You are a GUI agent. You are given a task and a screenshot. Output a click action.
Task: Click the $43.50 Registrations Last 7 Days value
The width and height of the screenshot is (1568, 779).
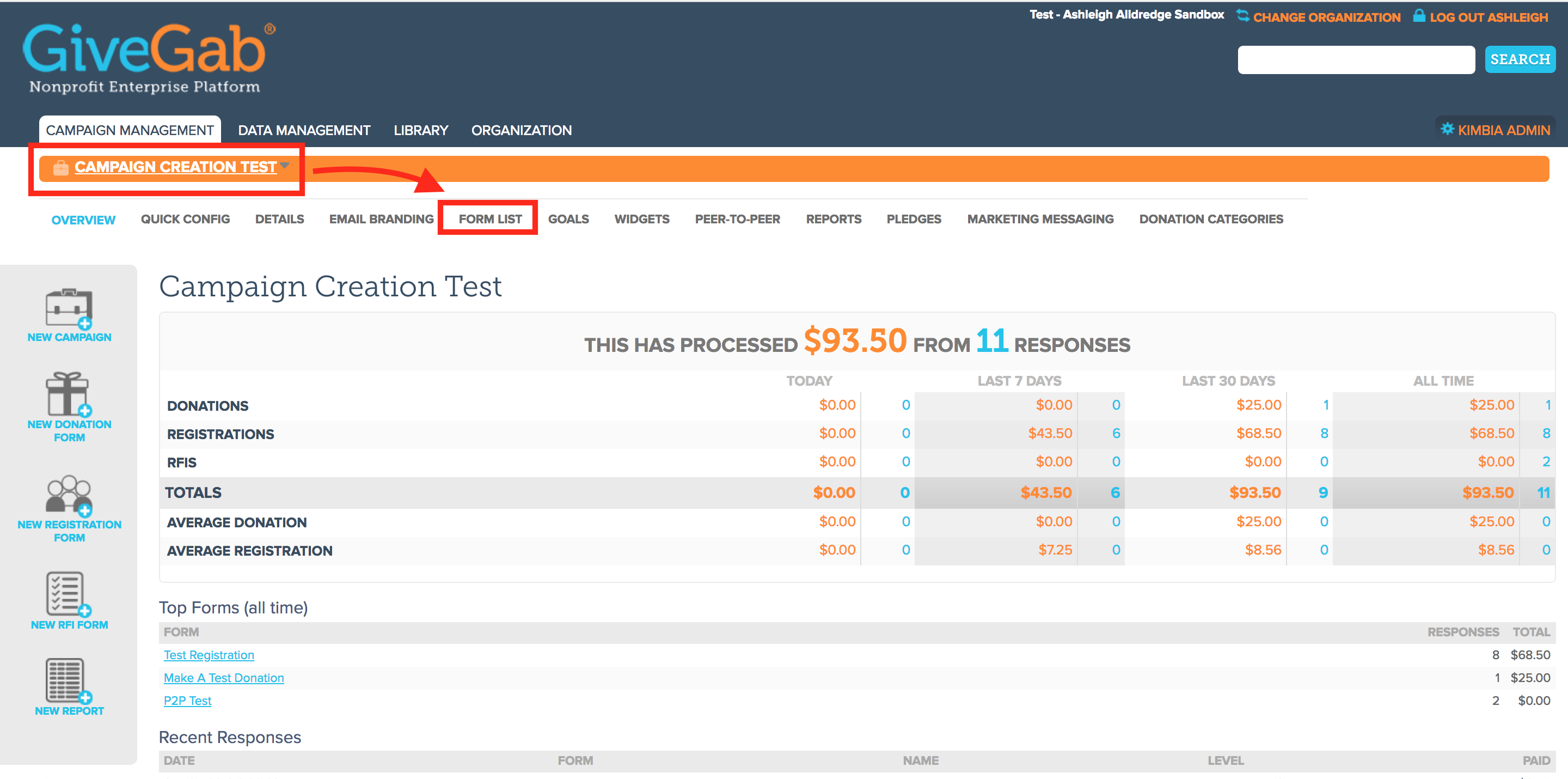1050,434
